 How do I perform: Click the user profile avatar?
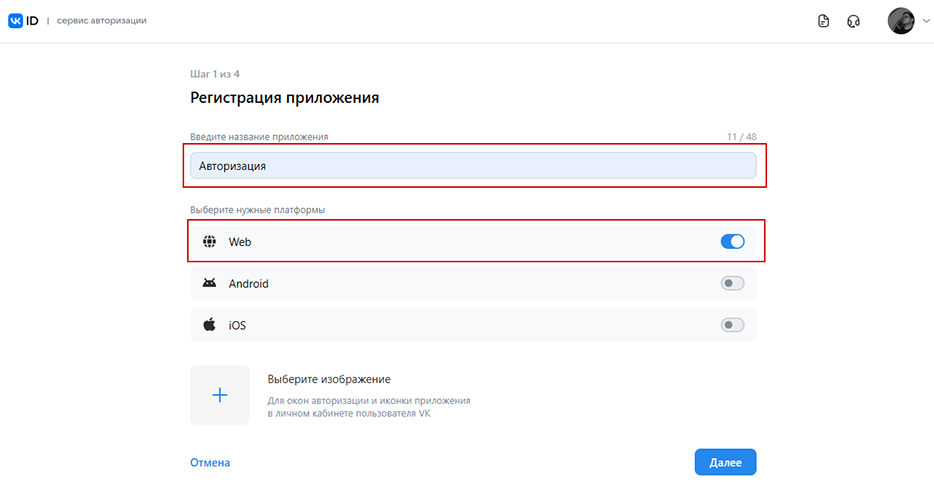click(x=901, y=21)
